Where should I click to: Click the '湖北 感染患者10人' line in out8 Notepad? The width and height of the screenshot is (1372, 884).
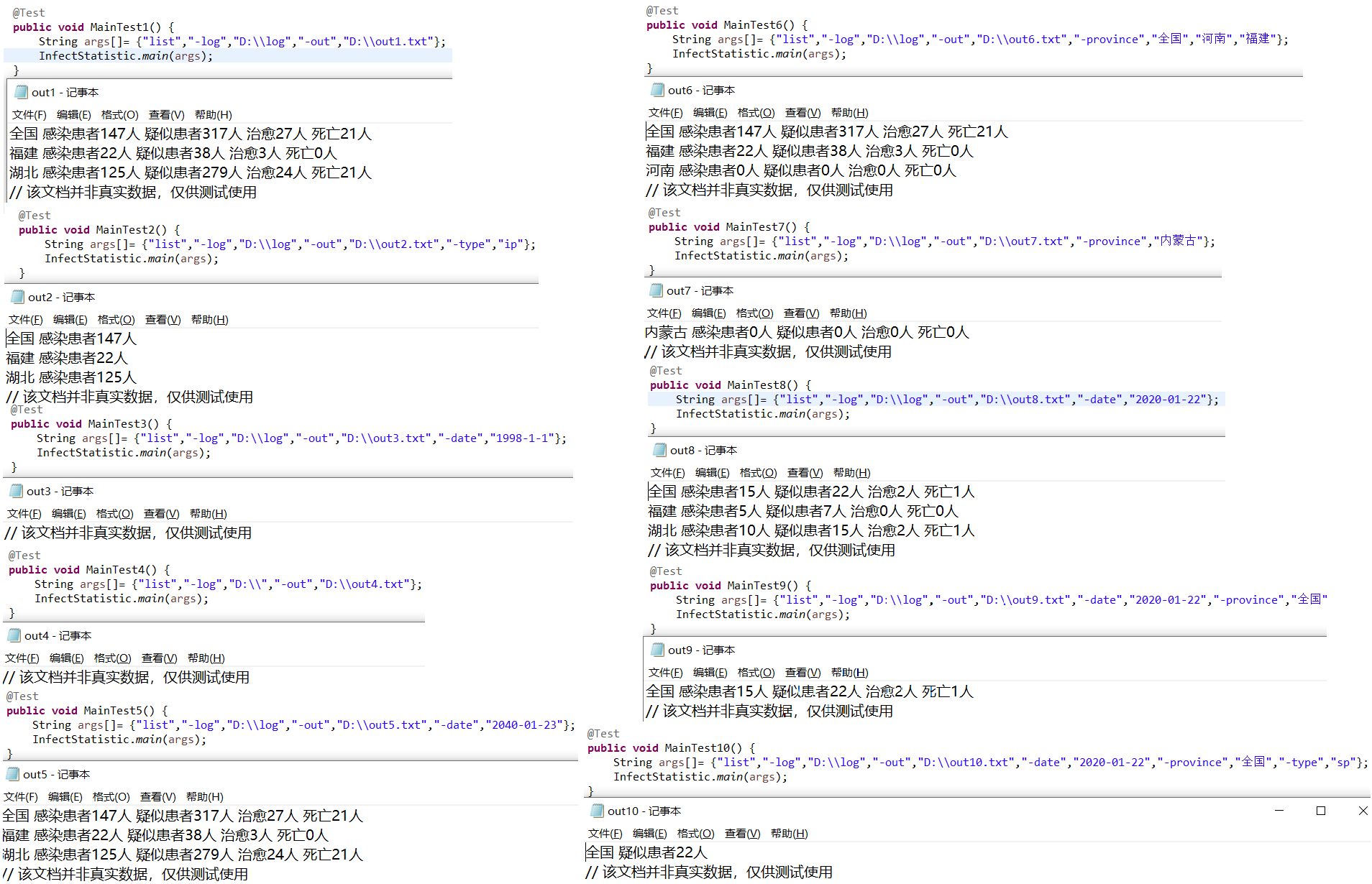(811, 531)
